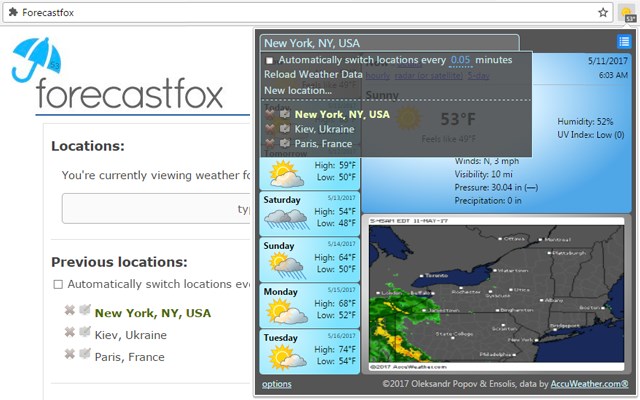Image resolution: width=640 pixels, height=400 pixels.
Task: Click edit icon next to Kiev on page
Action: click(x=84, y=331)
